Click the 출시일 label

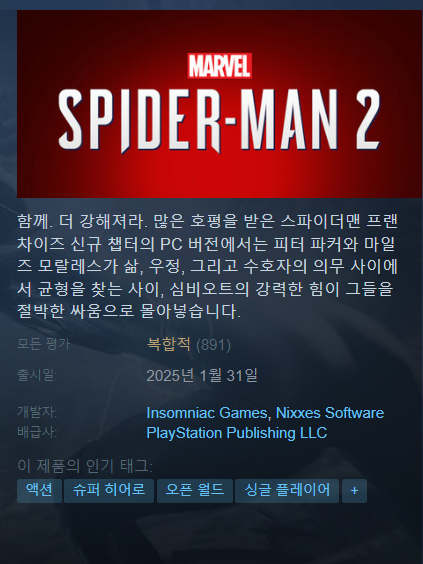click(x=37, y=375)
